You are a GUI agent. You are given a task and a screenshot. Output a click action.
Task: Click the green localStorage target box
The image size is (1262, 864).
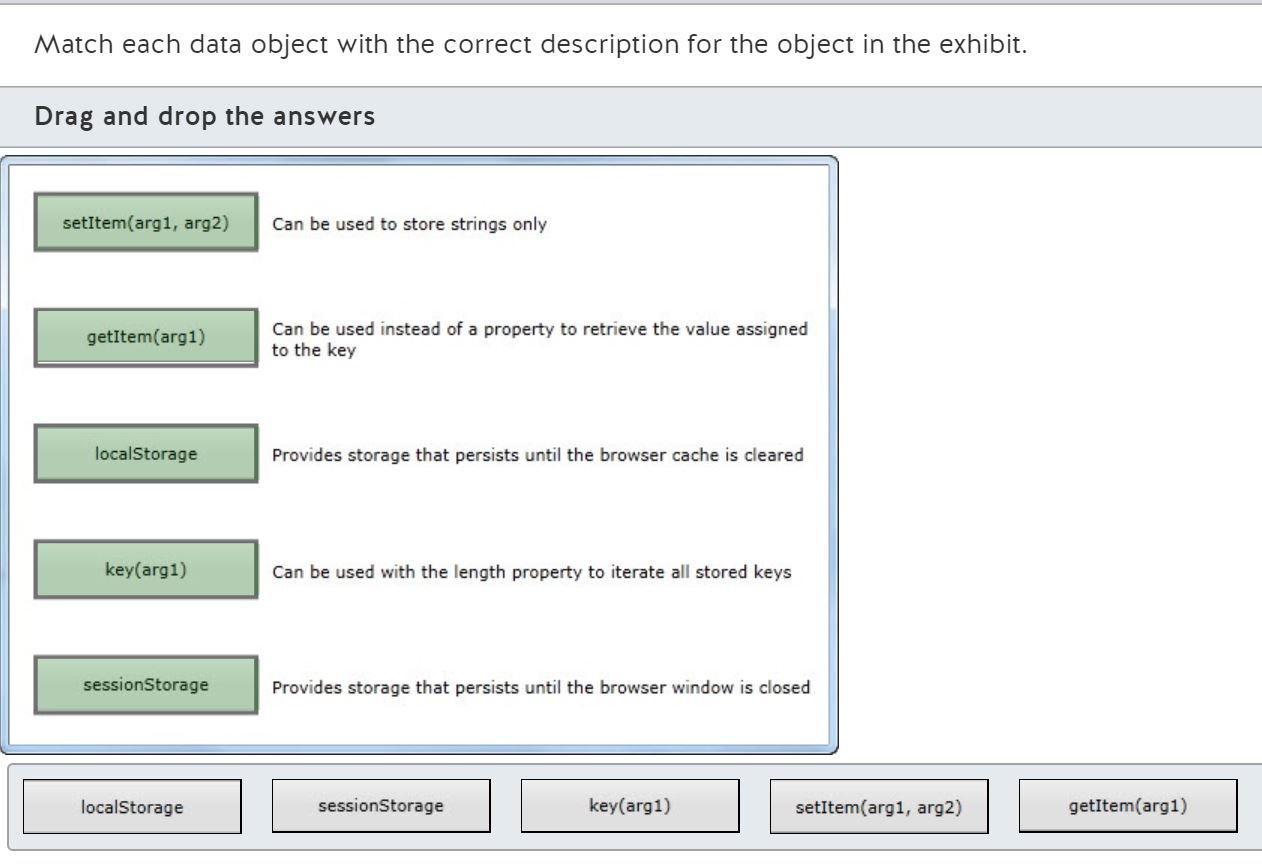(x=146, y=454)
